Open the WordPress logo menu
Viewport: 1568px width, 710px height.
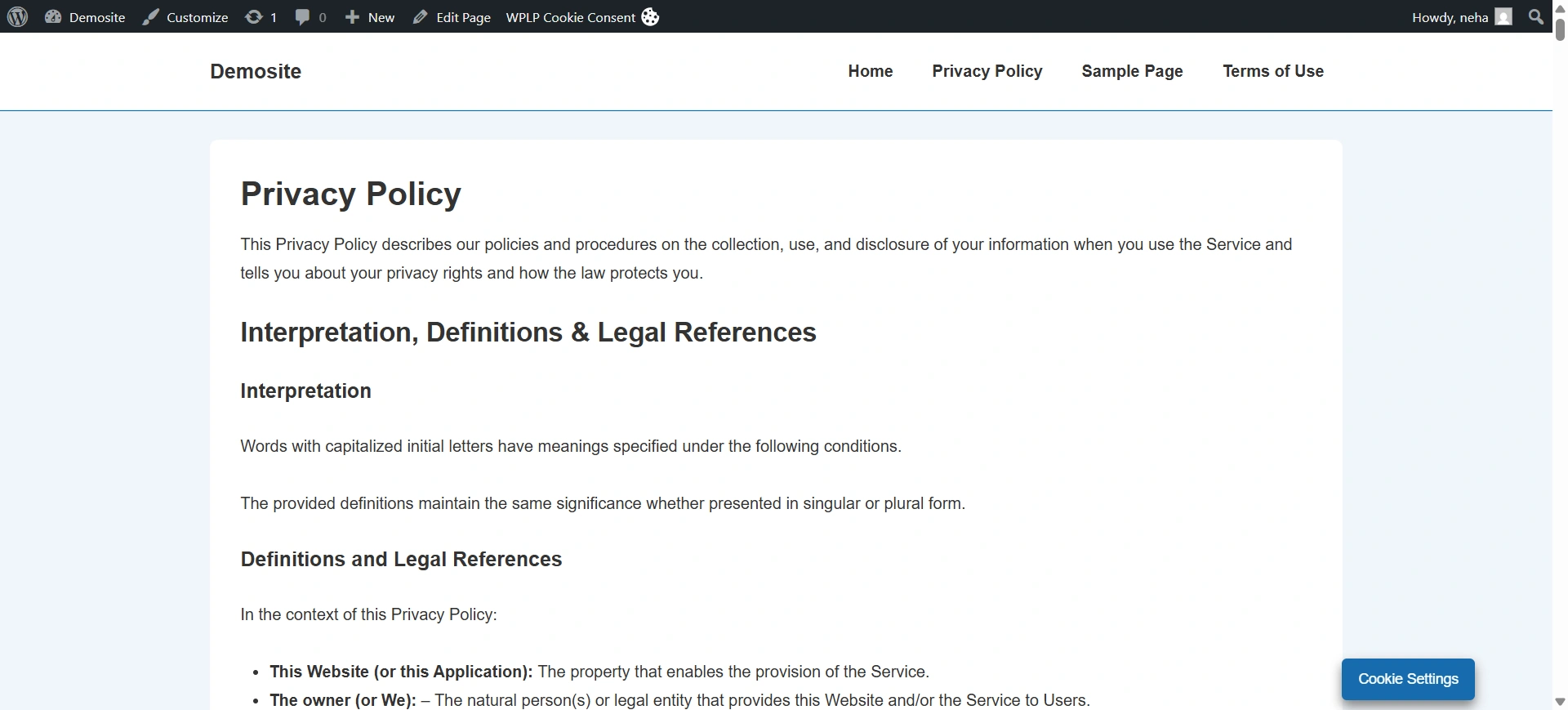click(17, 16)
